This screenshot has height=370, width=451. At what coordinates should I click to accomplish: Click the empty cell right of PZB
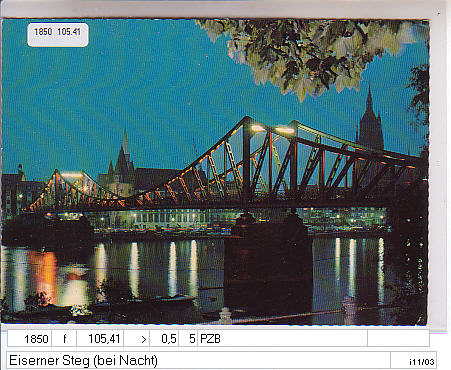pos(398,339)
